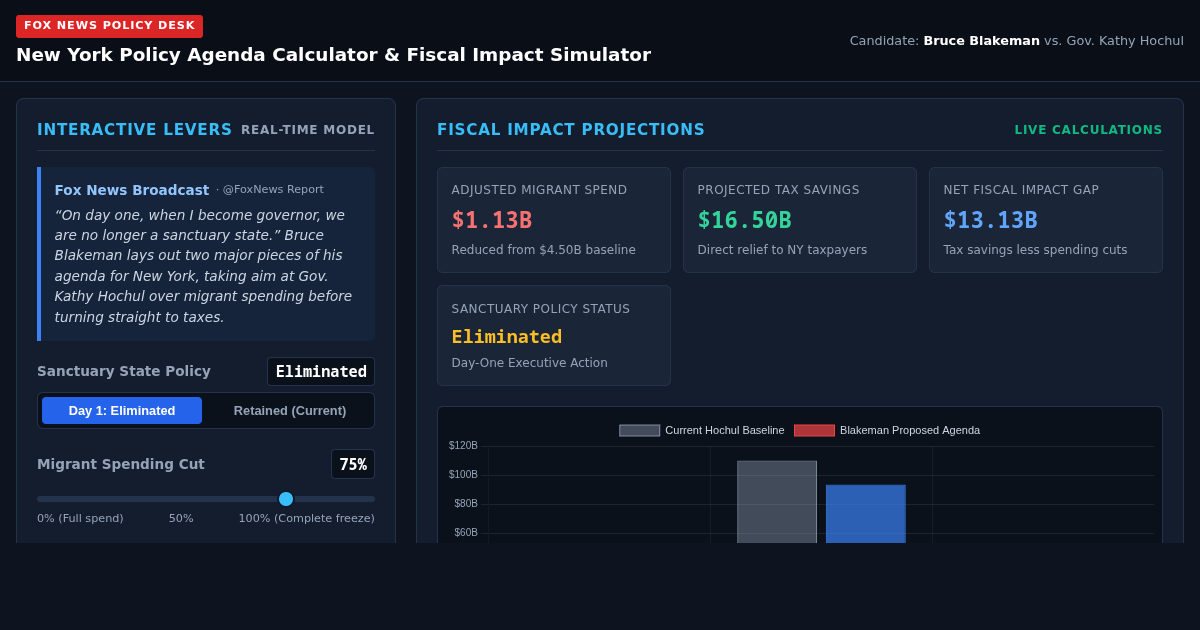Click Tax savings less spending cuts text
The image size is (1200, 630).
coord(1036,250)
